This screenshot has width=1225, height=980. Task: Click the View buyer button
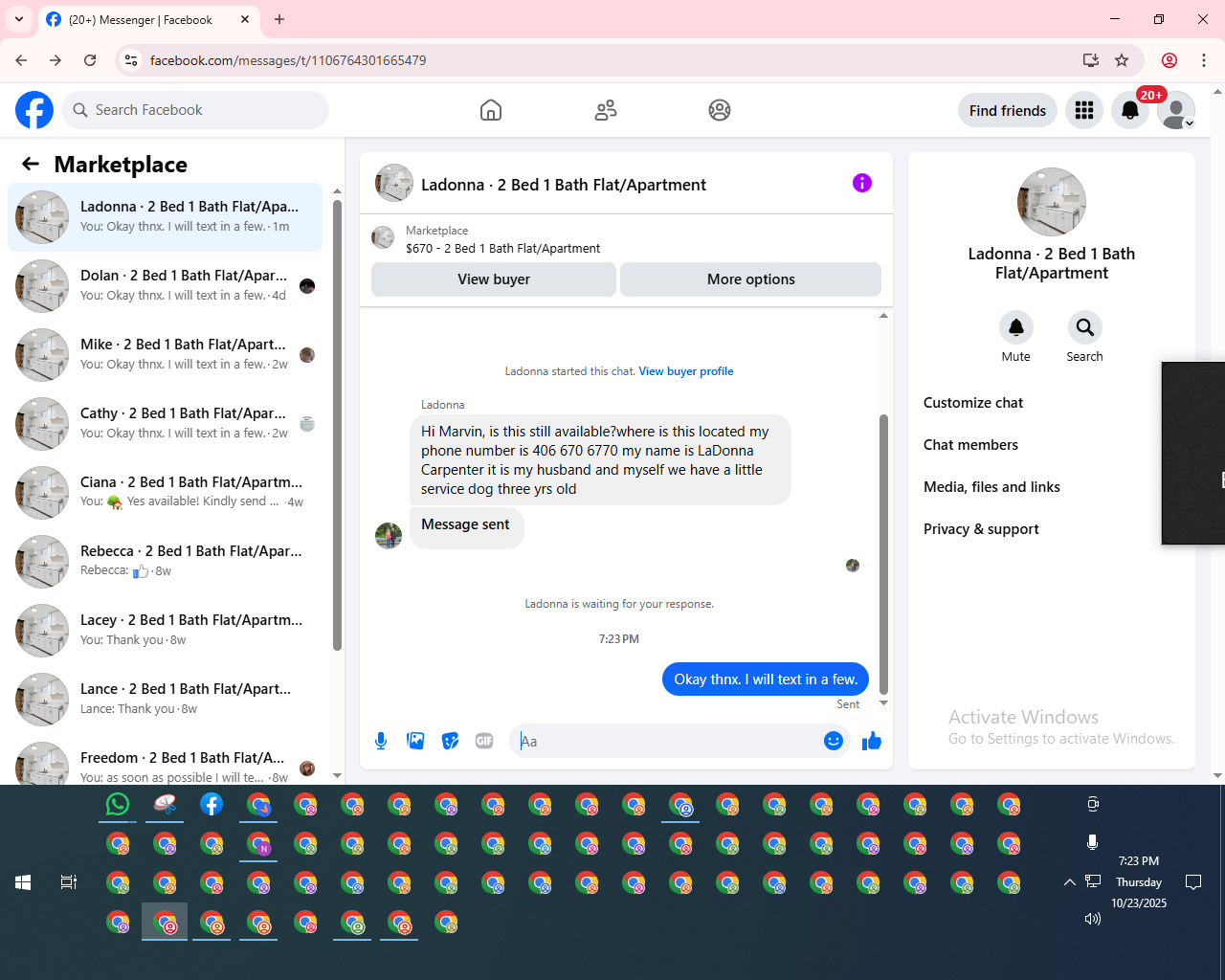point(494,279)
